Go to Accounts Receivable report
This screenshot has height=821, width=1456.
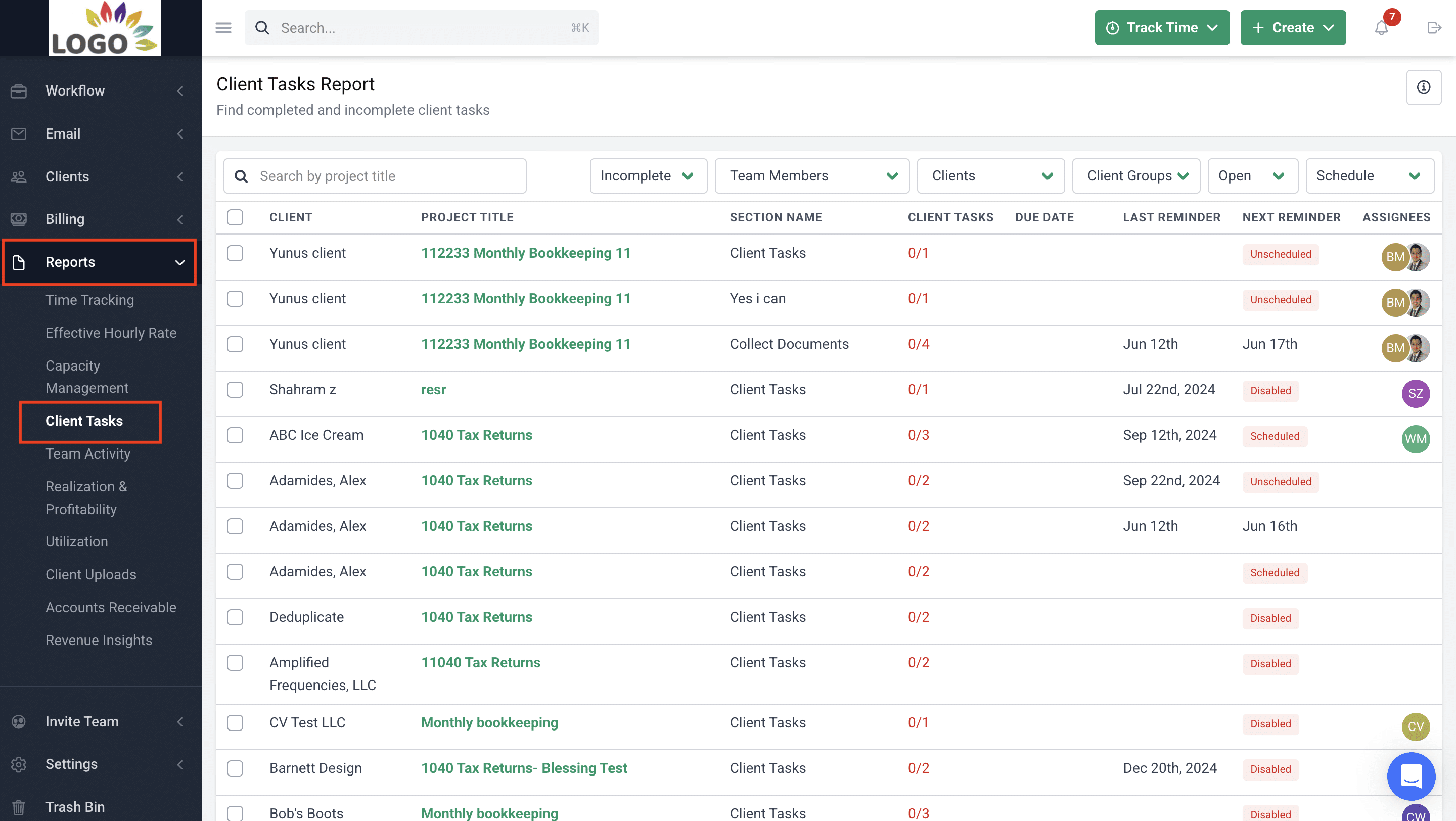coord(111,607)
